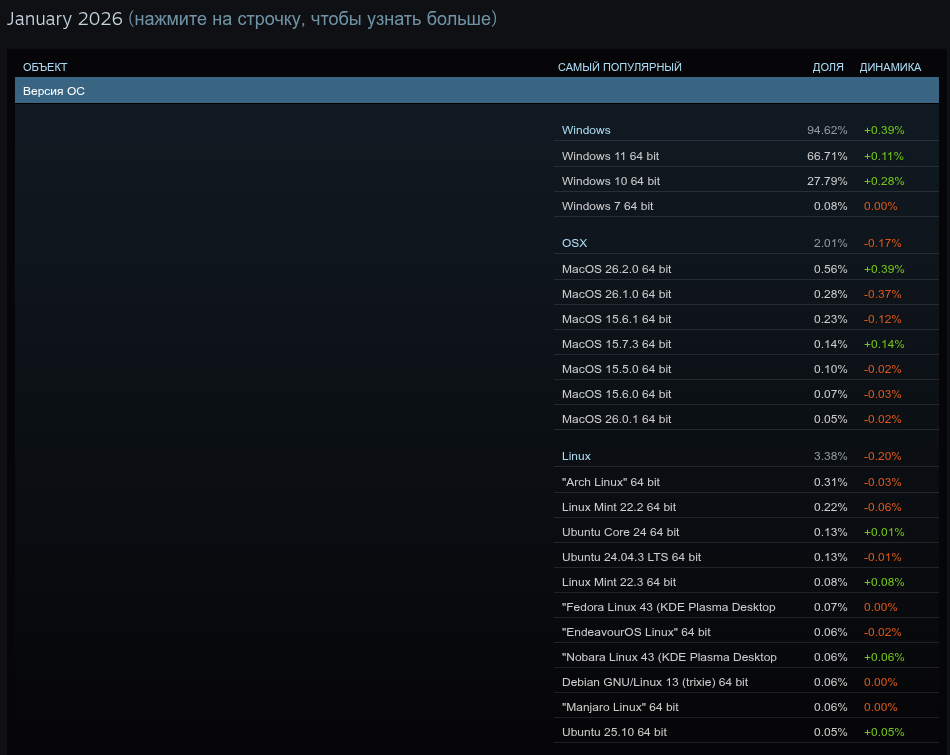Click the Windows 11 share value 66.71%
Screen dimensions: 950x755
click(827, 156)
